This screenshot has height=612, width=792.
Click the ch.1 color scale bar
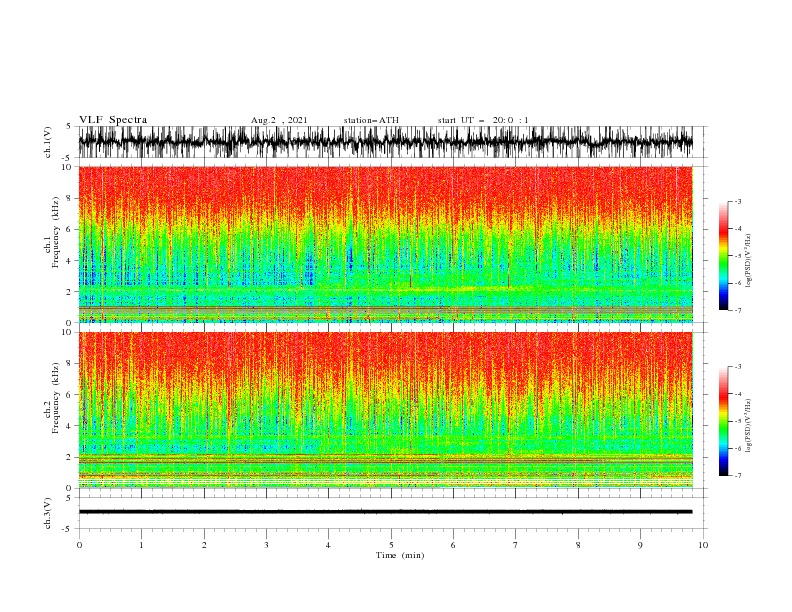point(723,255)
